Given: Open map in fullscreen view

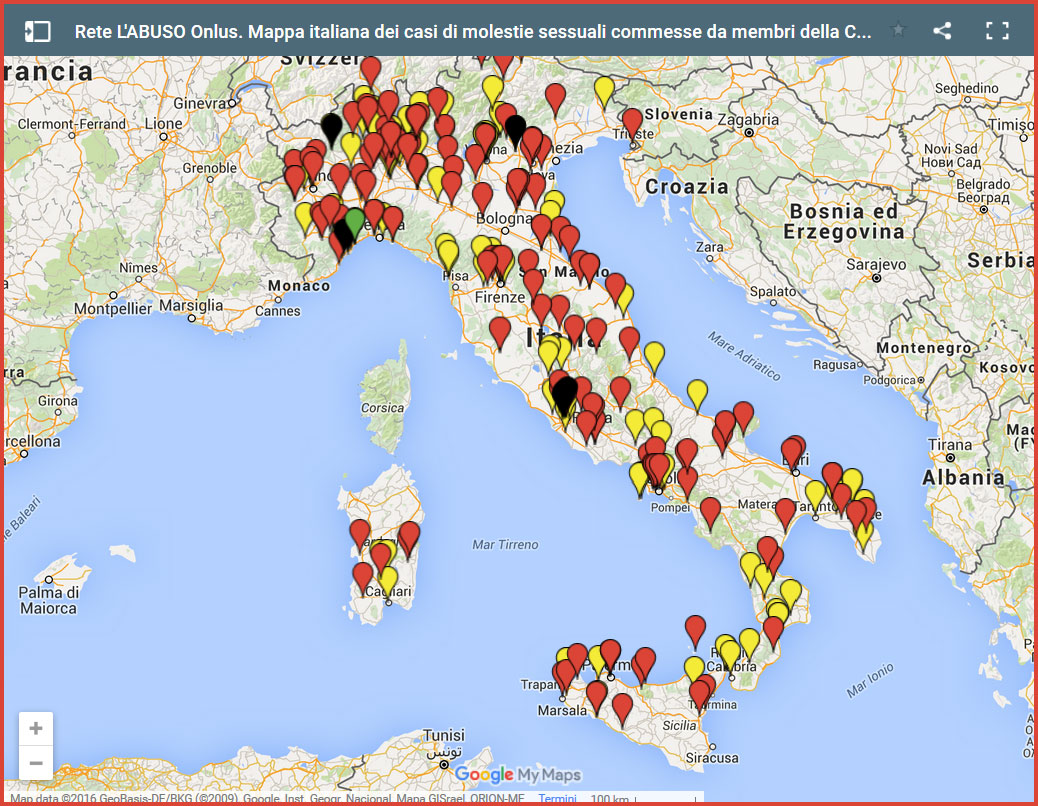Looking at the screenshot, I should tap(997, 30).
